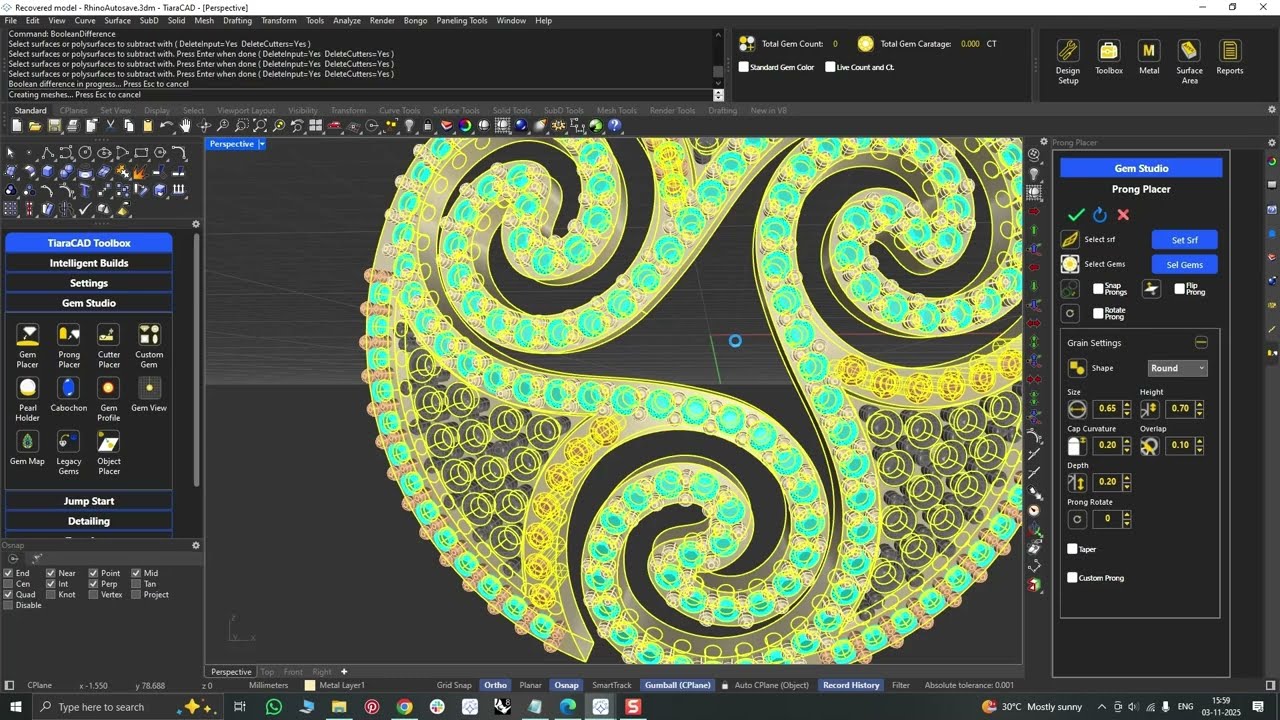This screenshot has width=1280, height=720.
Task: Cancel Prong Placer with red X
Action: [1123, 214]
